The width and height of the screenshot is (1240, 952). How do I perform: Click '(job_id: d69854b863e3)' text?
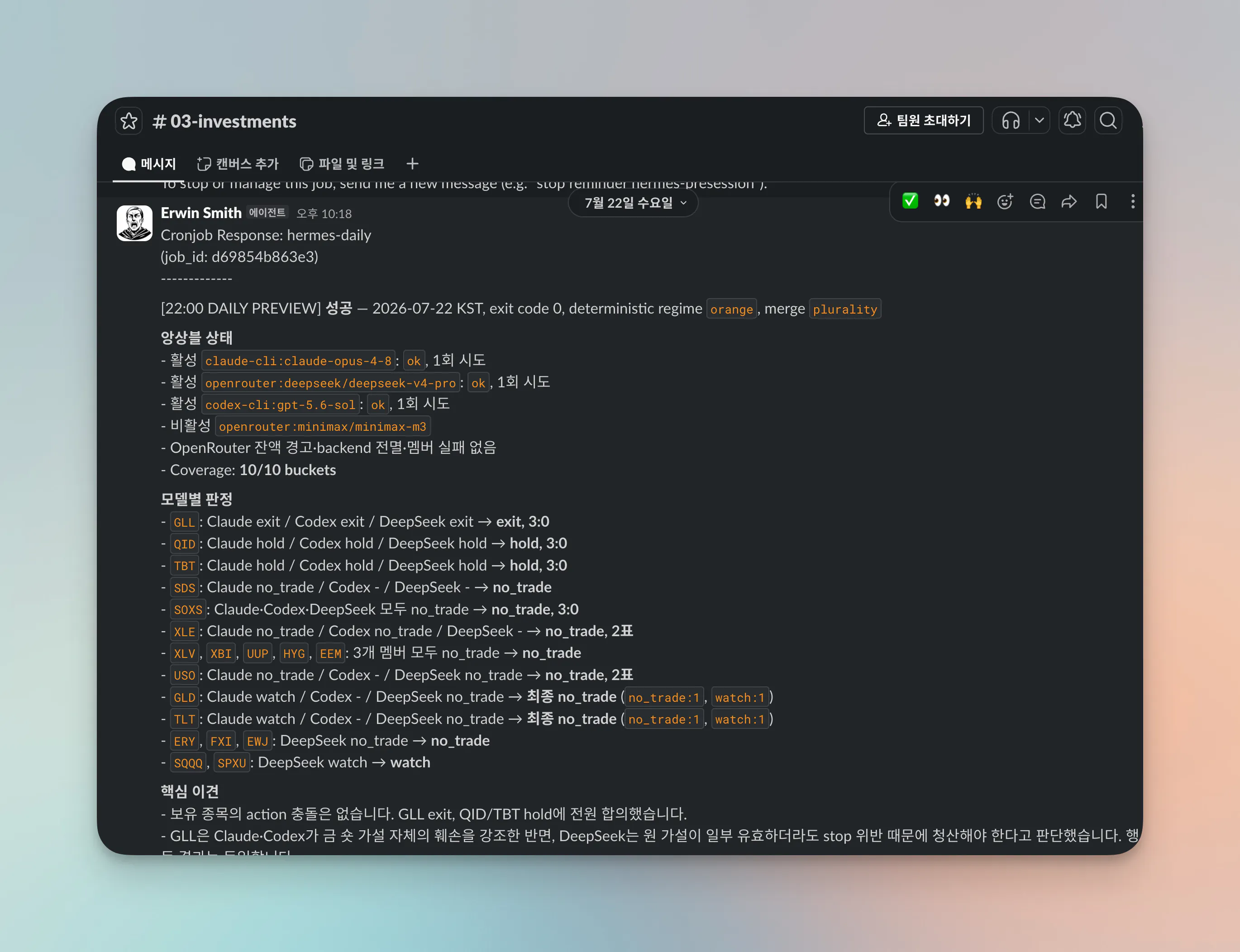coord(240,257)
